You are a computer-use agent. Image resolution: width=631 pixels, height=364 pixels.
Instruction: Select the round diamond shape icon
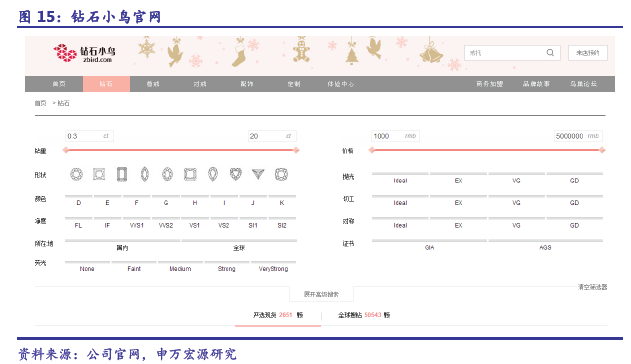[x=76, y=174]
